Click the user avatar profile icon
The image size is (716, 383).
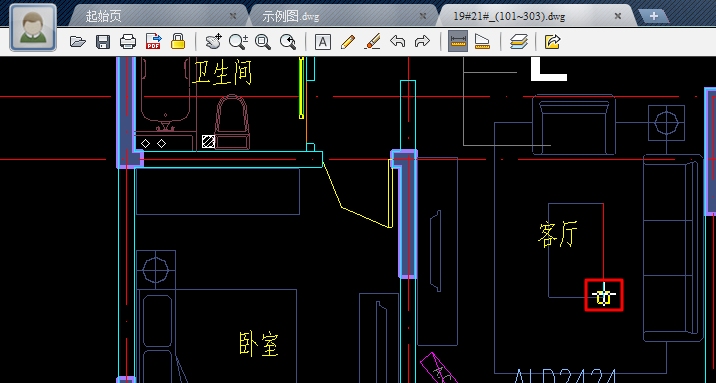pyautogui.click(x=33, y=27)
